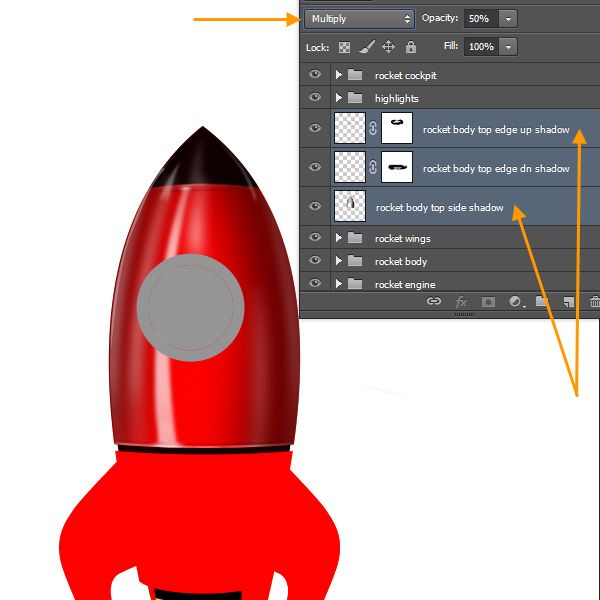
Task: Expand the rocket wings group
Action: 339,238
